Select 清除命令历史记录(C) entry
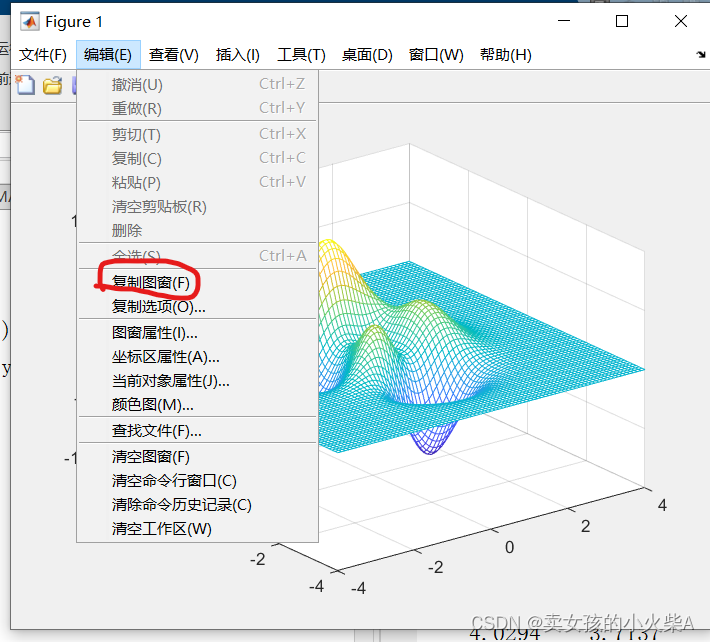The height and width of the screenshot is (642, 710). pyautogui.click(x=197, y=504)
